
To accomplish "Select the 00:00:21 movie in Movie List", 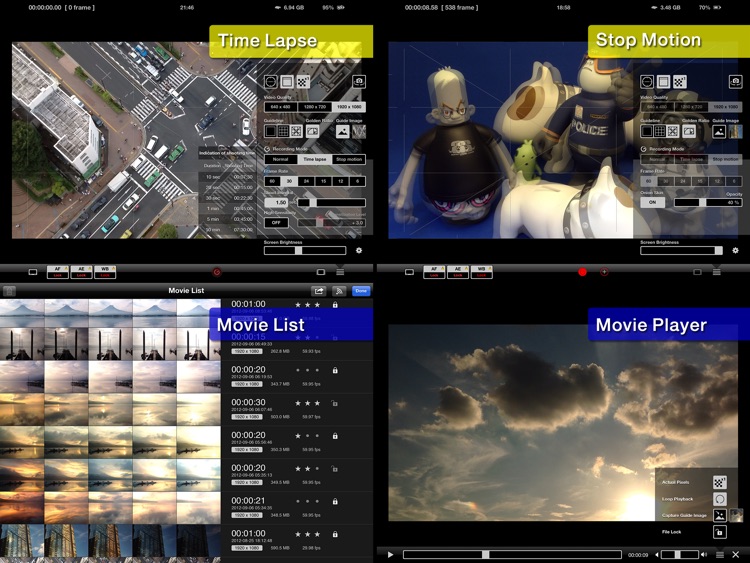I will click(186, 508).
